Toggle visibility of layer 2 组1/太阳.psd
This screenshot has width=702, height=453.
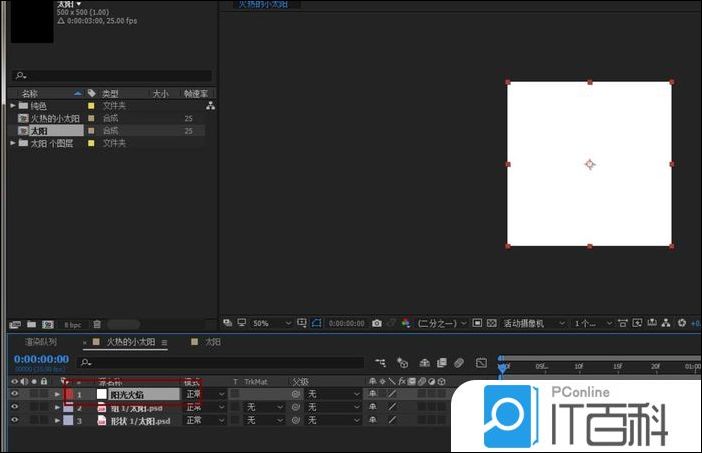[14, 408]
